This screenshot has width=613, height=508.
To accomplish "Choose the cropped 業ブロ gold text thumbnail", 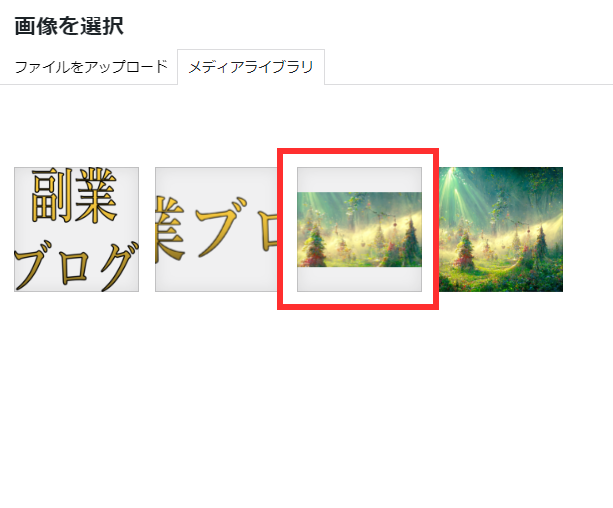I will tap(217, 230).
